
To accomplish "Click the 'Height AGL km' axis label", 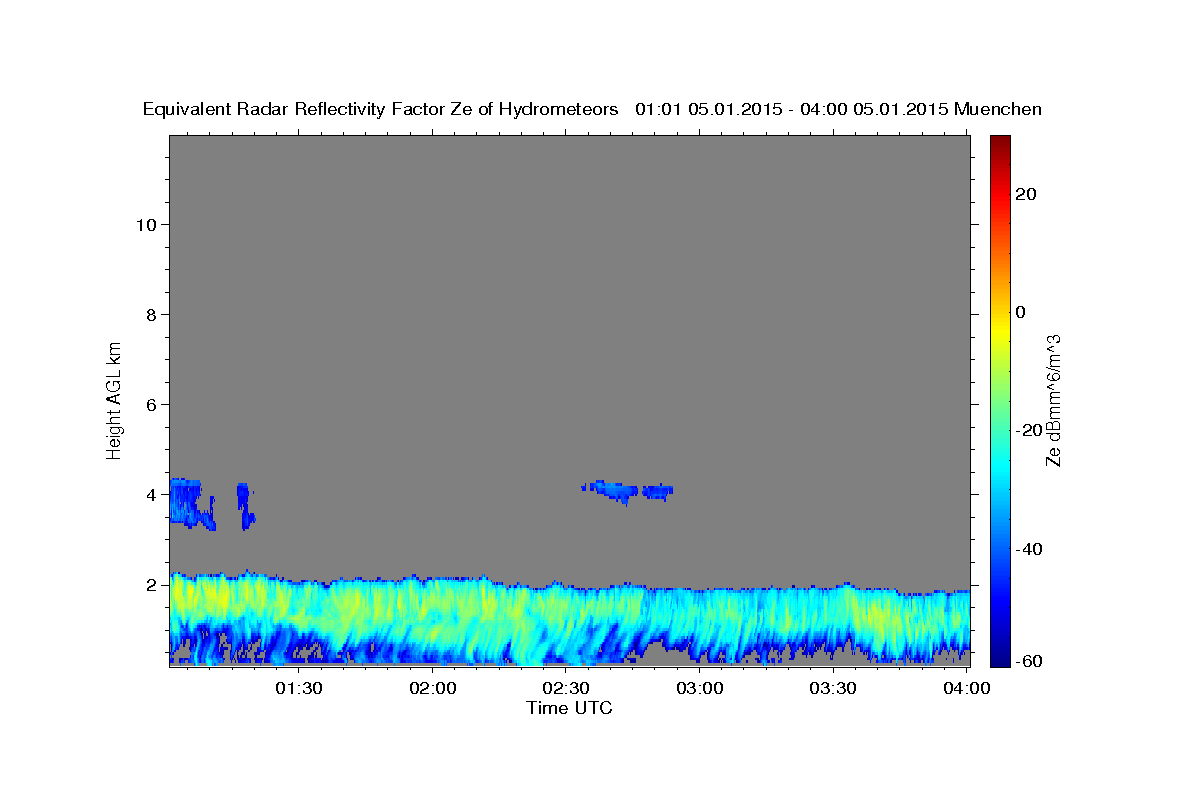I will coord(114,399).
